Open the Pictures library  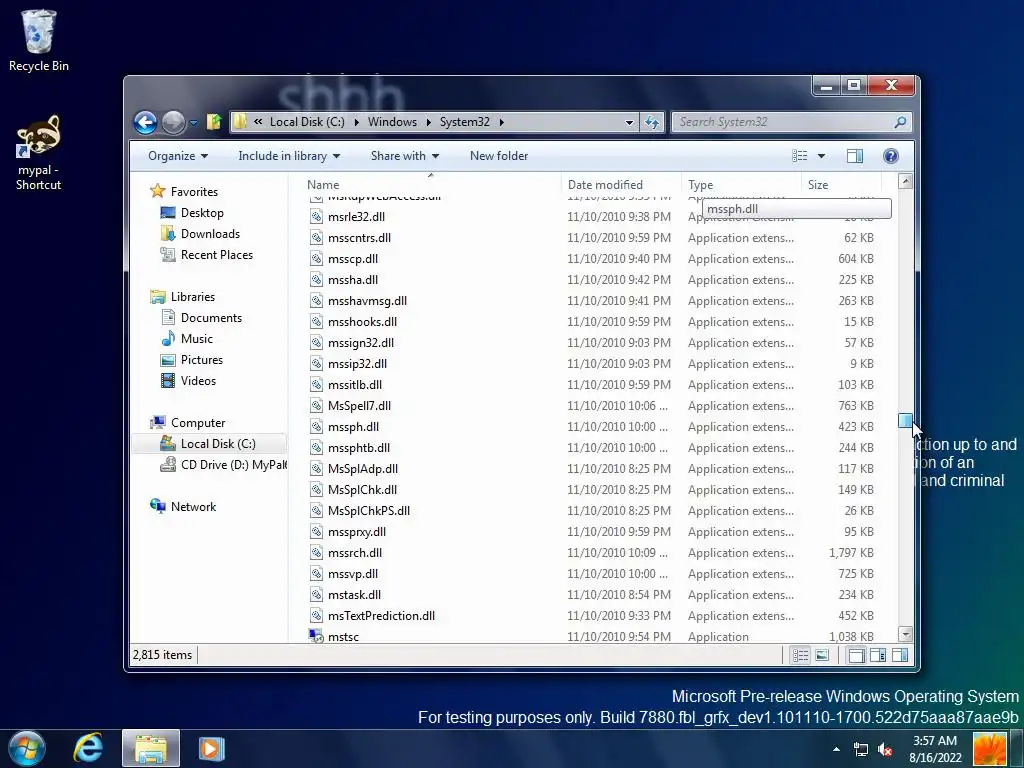click(192, 360)
